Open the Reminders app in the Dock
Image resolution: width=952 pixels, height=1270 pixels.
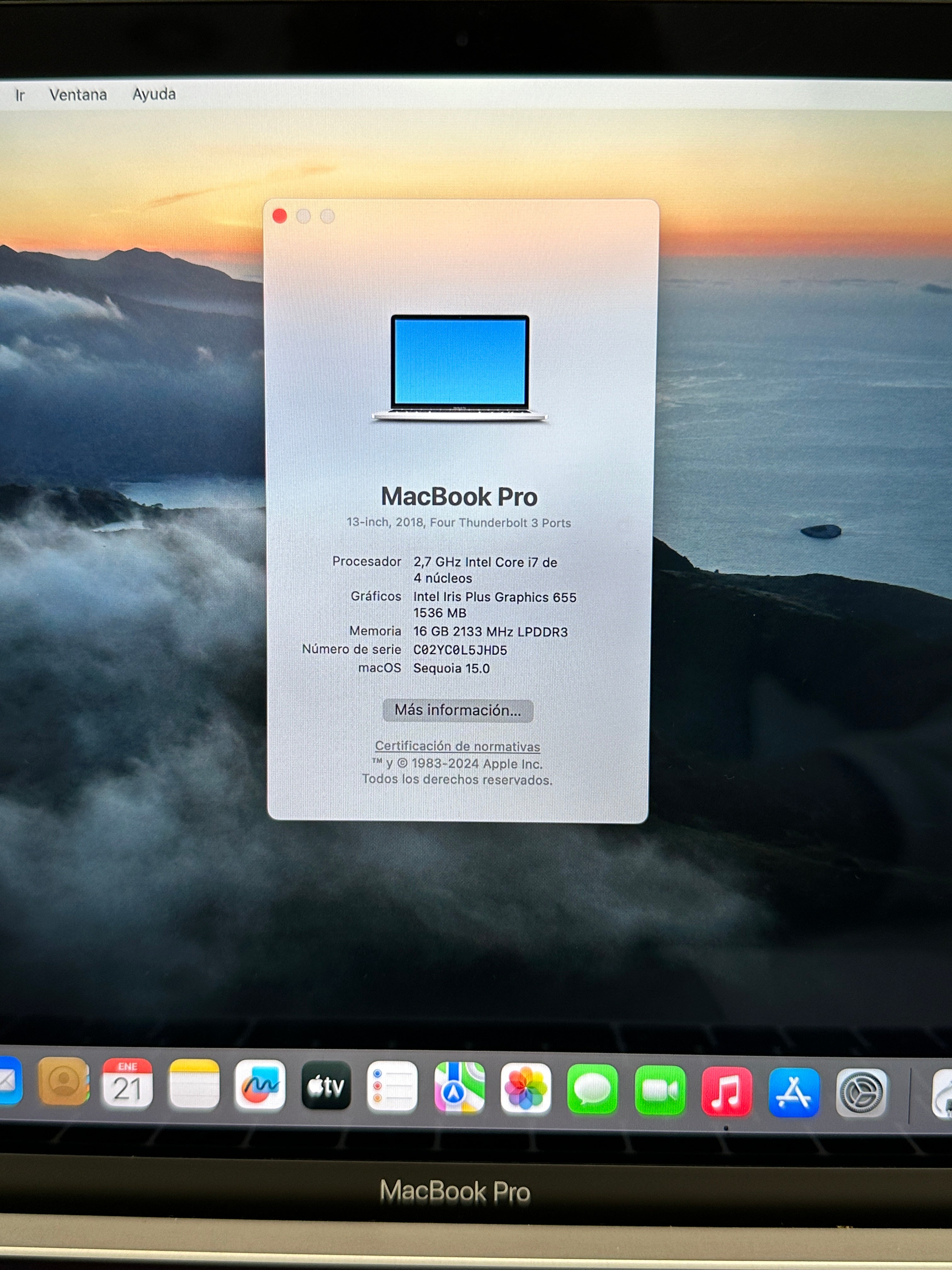pyautogui.click(x=393, y=1086)
